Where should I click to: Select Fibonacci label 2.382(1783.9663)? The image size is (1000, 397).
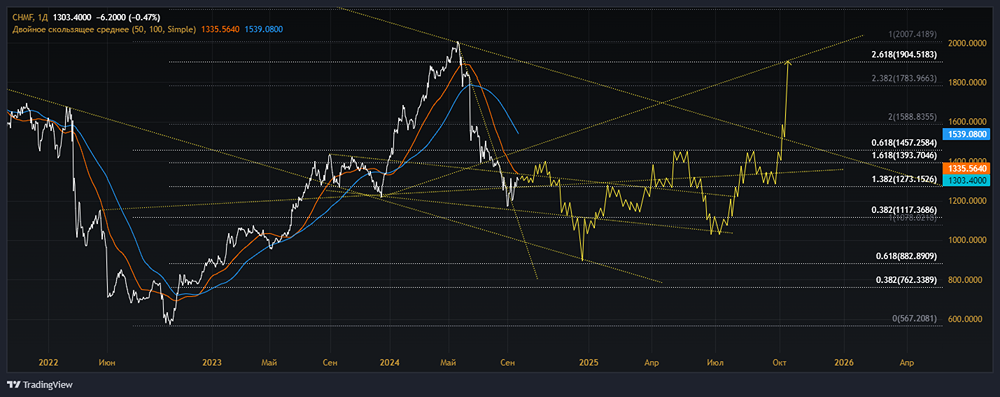coord(904,79)
